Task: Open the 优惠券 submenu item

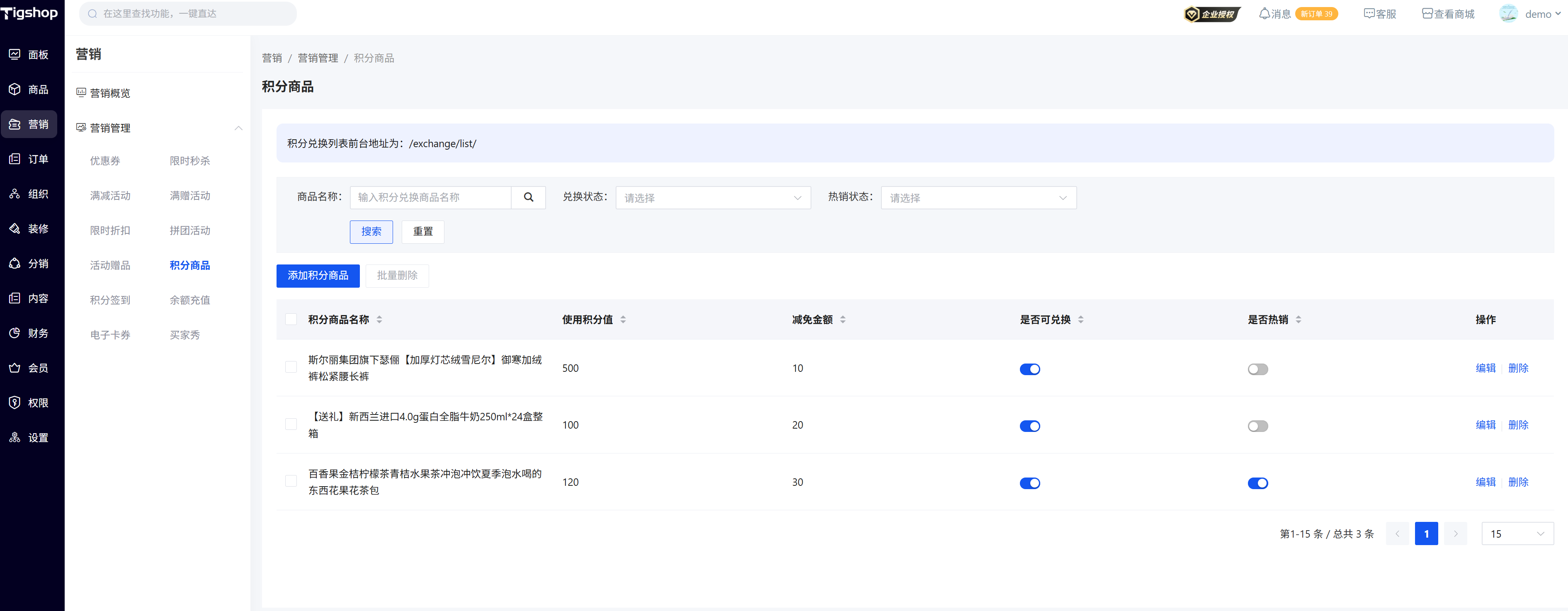Action: pos(105,161)
